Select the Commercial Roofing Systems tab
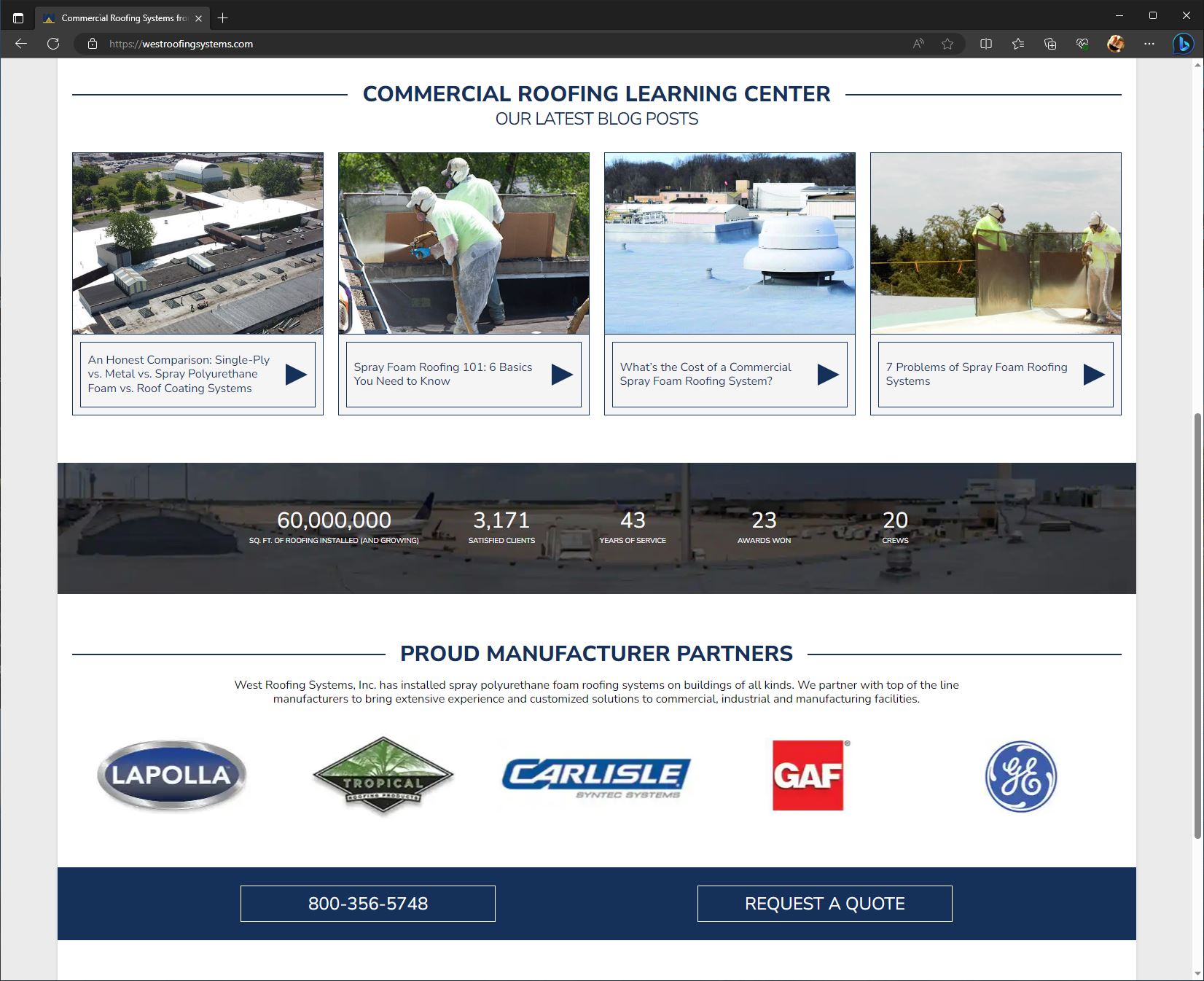Screen dimensions: 1204x981 [x=122, y=18]
